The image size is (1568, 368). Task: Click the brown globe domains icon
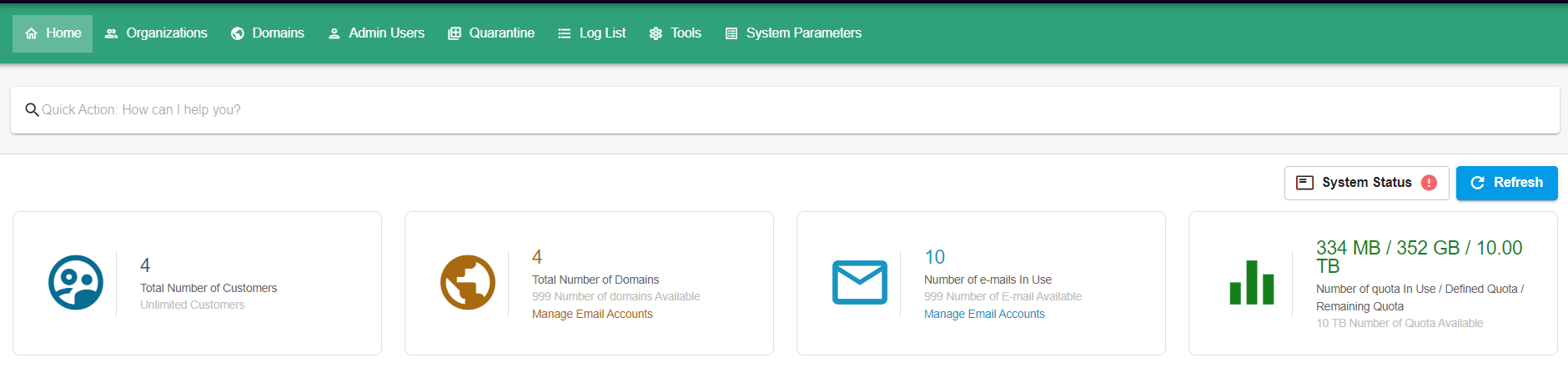pyautogui.click(x=468, y=282)
